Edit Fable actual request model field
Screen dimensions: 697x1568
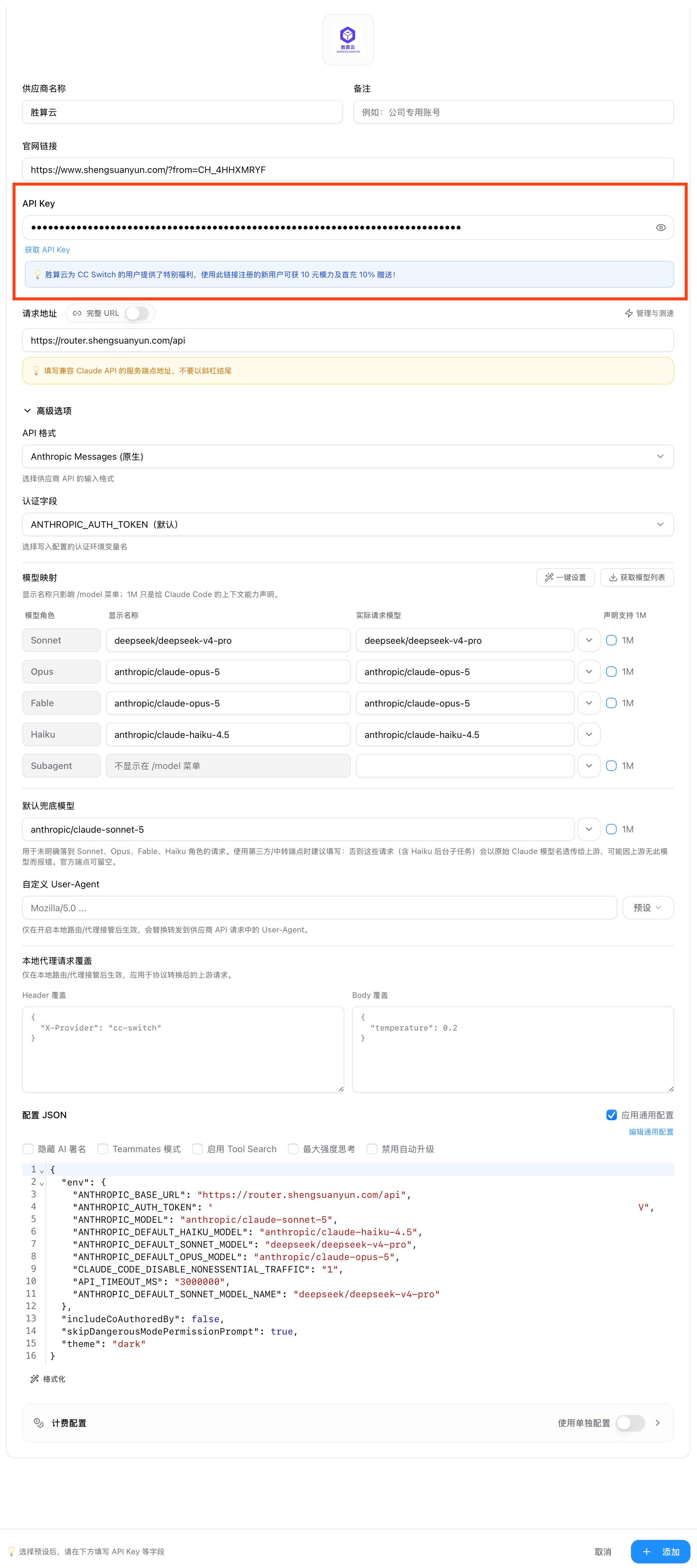click(465, 703)
